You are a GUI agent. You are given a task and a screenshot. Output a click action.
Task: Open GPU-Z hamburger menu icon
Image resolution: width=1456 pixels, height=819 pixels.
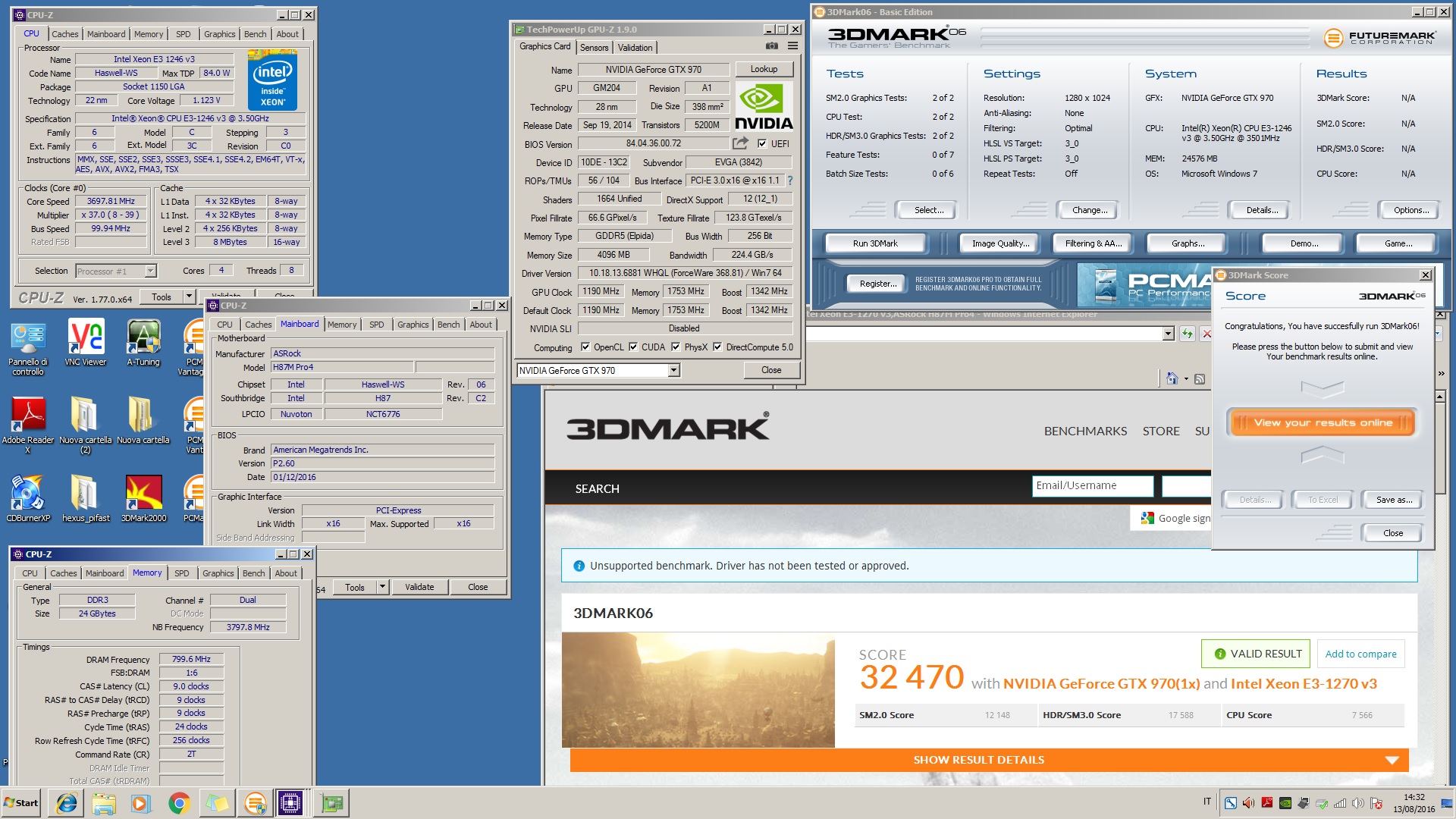[x=792, y=46]
